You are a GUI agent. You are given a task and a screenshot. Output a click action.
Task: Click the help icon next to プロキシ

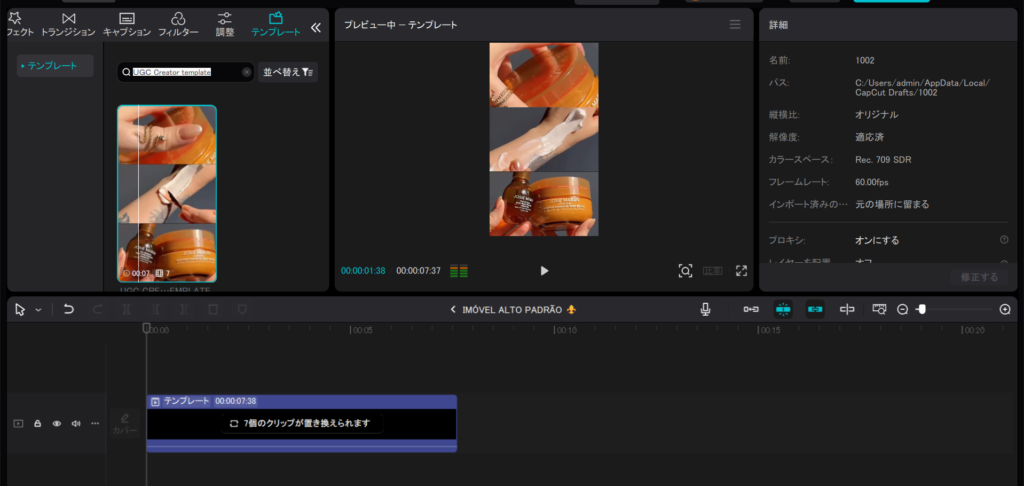click(x=1004, y=240)
